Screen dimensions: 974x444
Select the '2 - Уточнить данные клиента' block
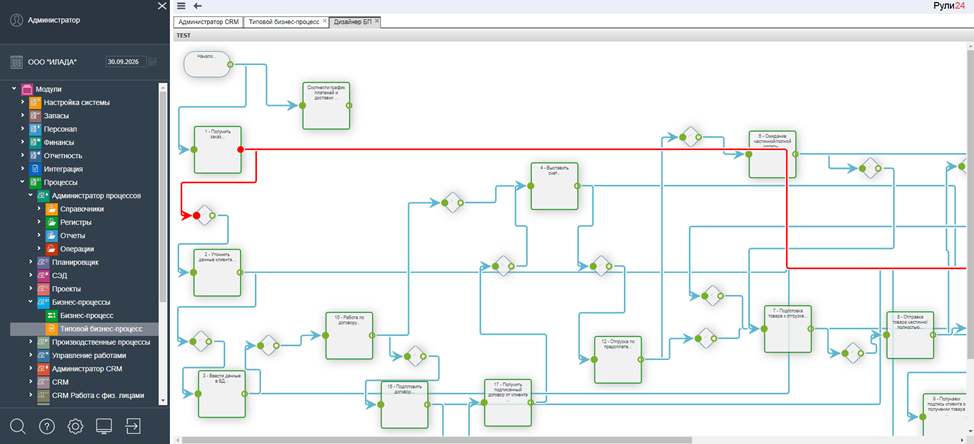(217, 272)
